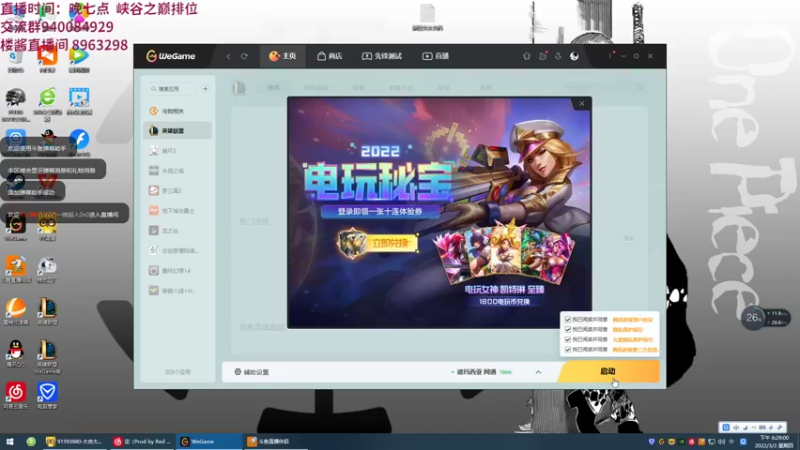Viewport: 800px width, 450px height.
Task: Open the fourth orange third-party info link
Action: pos(635,349)
